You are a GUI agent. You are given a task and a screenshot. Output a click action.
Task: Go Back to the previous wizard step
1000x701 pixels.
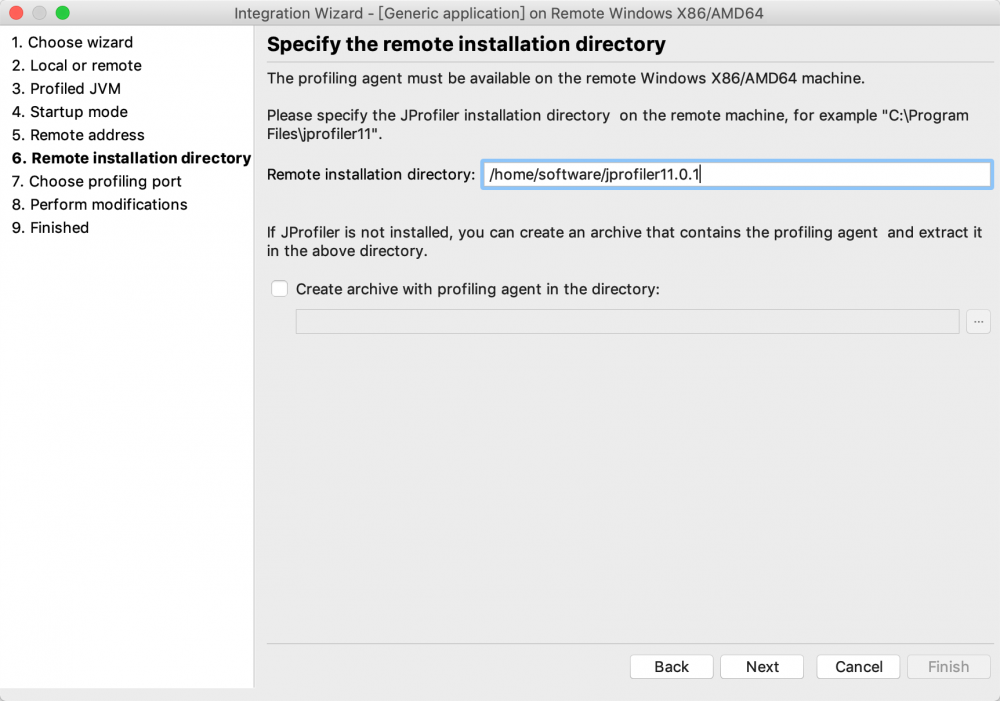coord(671,667)
